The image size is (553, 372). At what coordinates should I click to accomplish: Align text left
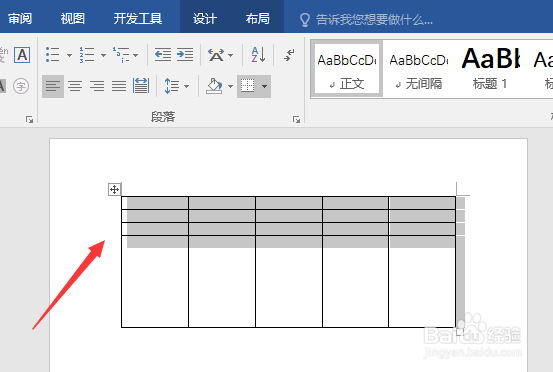53,86
